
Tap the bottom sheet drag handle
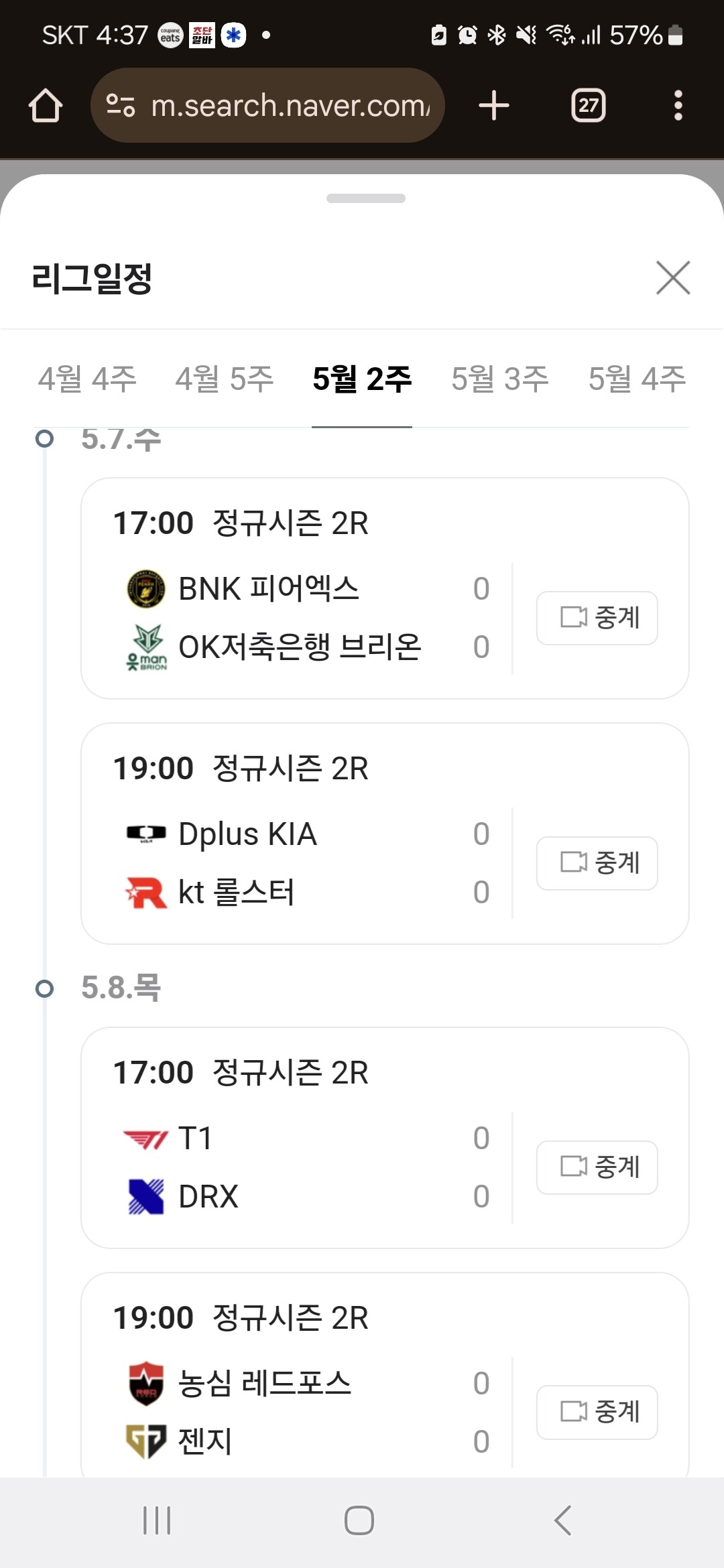click(365, 198)
